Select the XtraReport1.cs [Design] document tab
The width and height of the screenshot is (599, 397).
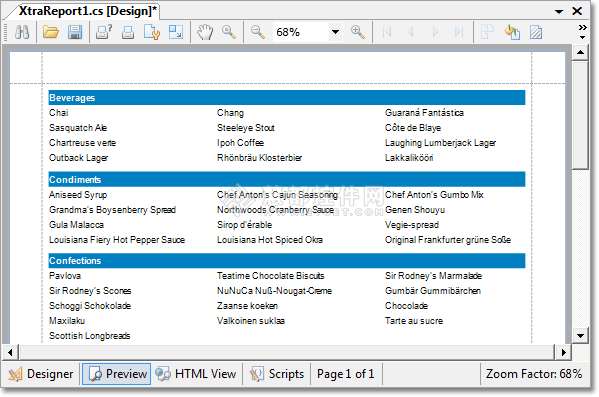pos(87,11)
